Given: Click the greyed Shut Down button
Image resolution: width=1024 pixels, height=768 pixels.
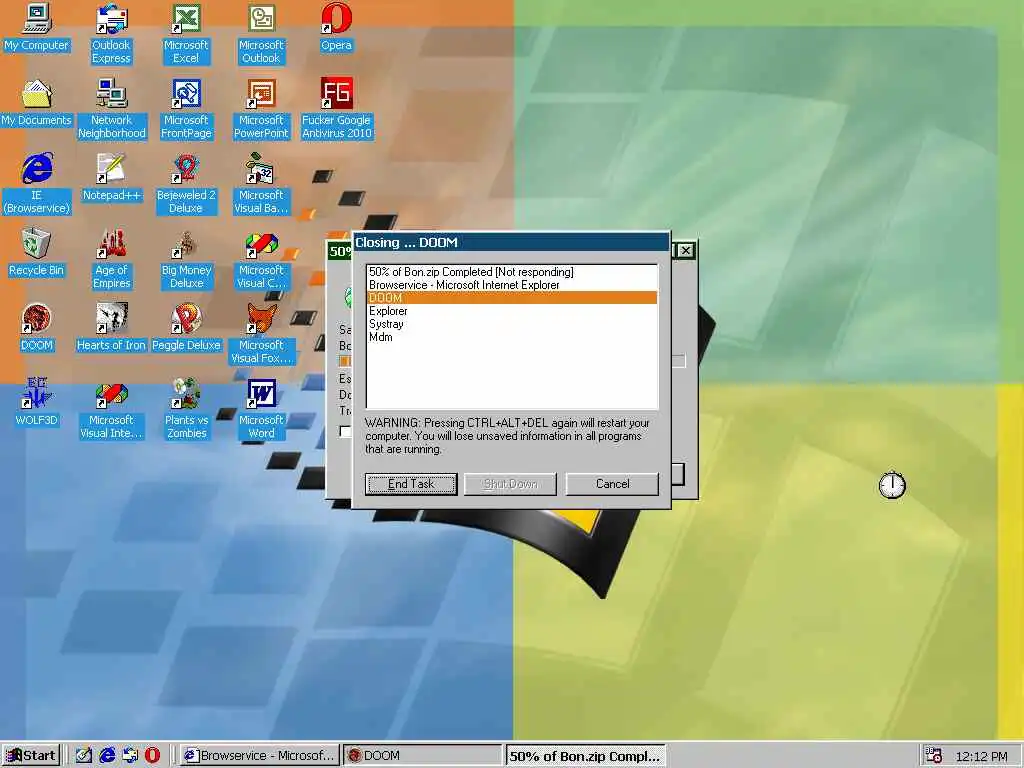Looking at the screenshot, I should point(510,484).
